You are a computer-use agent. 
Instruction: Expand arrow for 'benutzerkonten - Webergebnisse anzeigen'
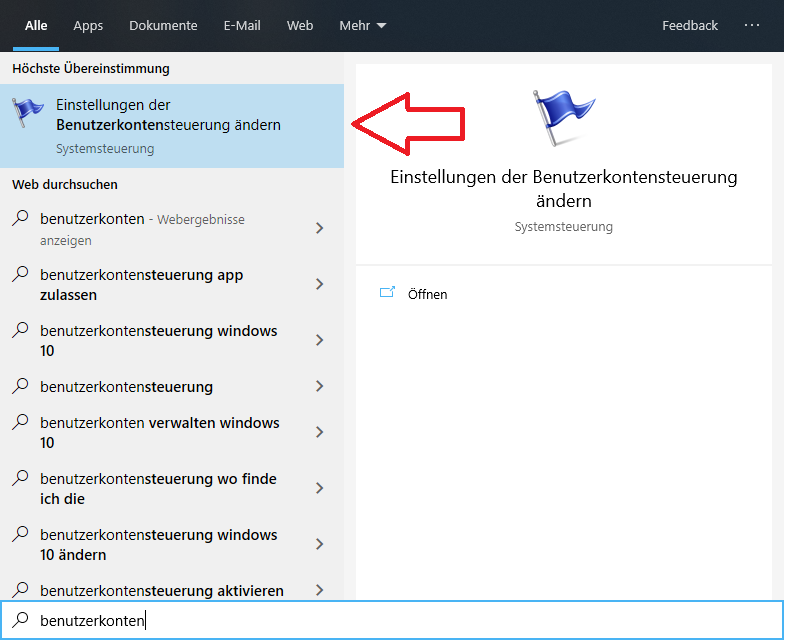[320, 228]
